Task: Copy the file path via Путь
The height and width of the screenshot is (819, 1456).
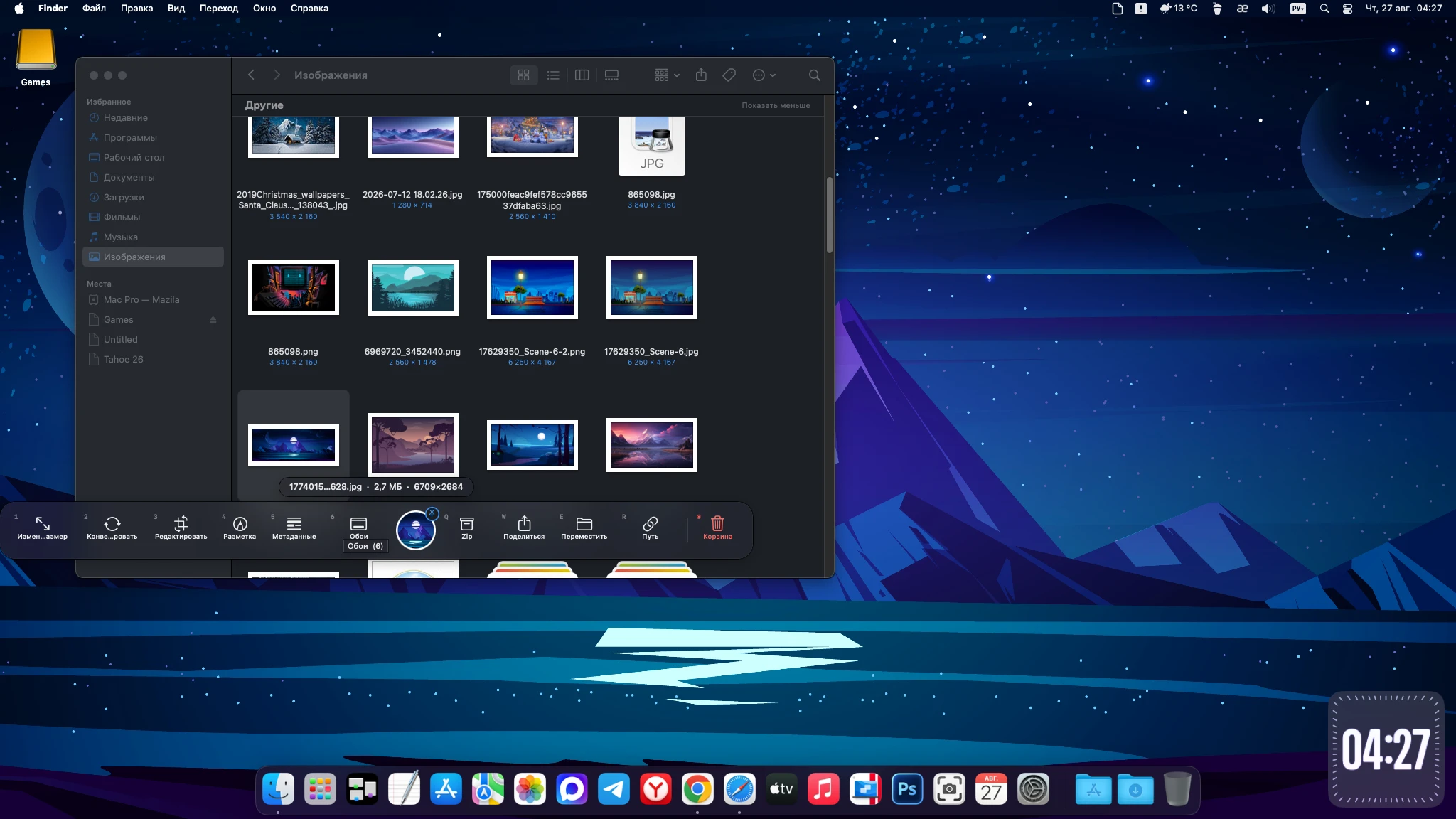Action: click(x=651, y=528)
